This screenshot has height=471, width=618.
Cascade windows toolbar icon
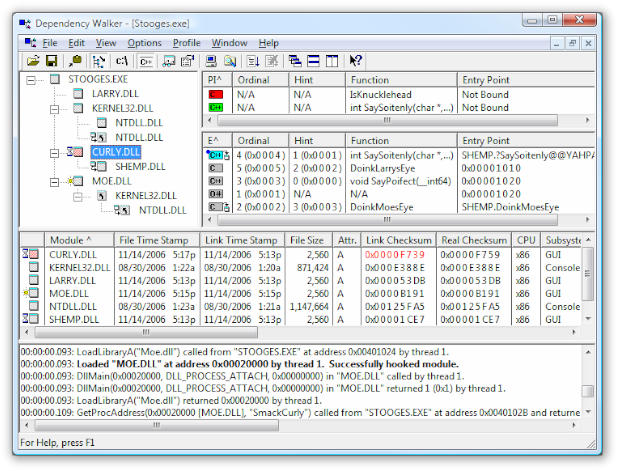click(295, 61)
